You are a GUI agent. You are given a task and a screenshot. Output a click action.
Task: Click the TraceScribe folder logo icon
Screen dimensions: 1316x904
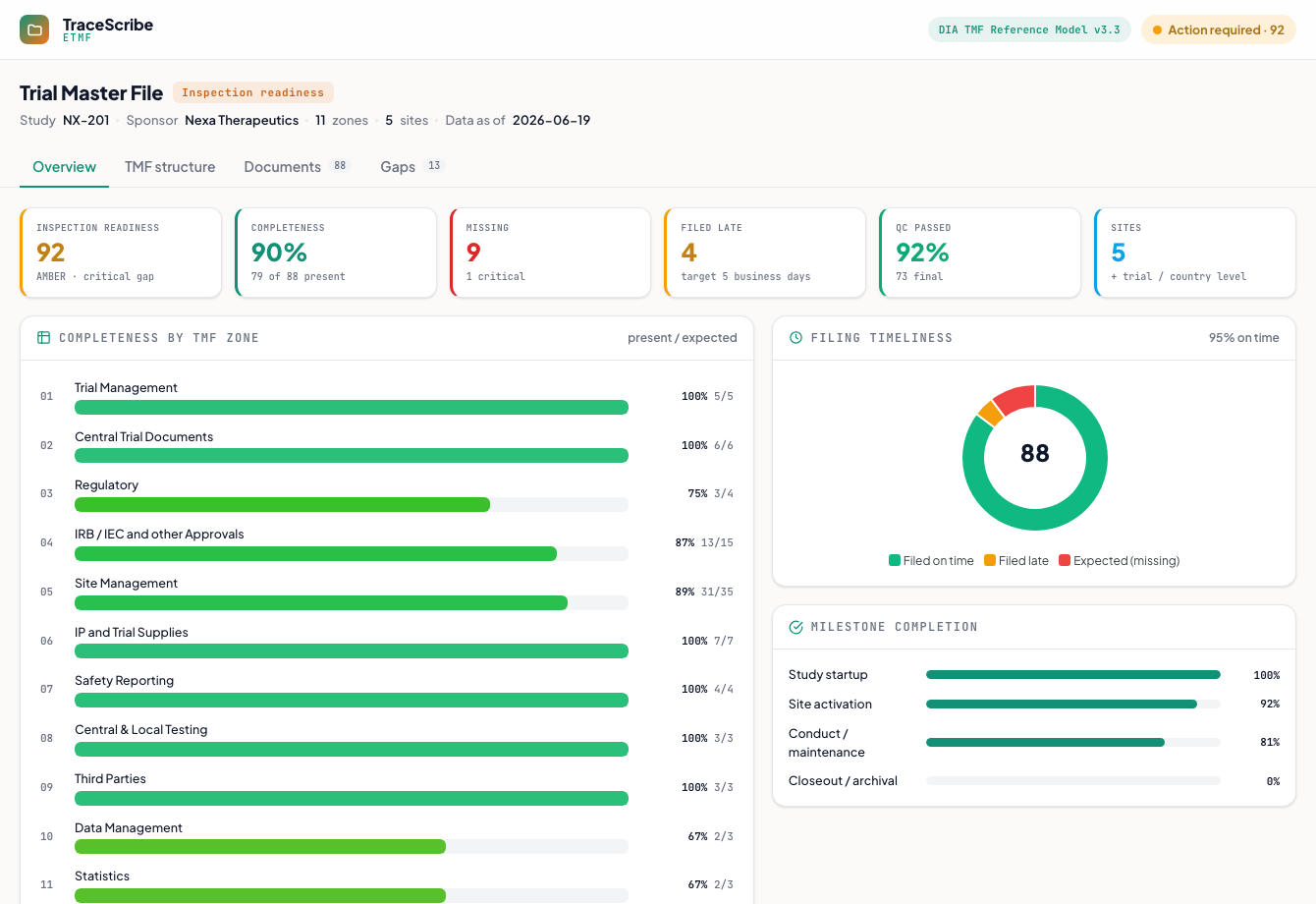(34, 29)
